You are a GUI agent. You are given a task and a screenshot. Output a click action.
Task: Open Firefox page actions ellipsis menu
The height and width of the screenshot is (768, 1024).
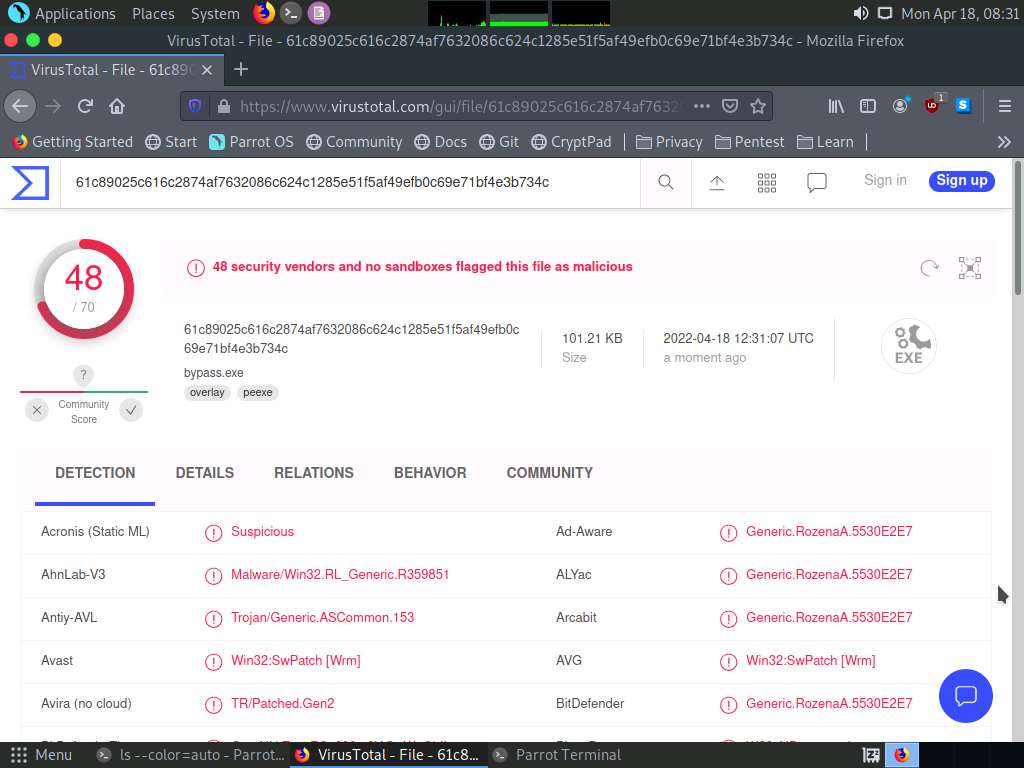(702, 106)
